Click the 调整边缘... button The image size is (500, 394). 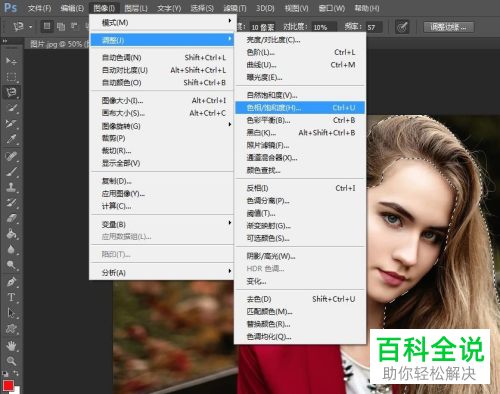tap(449, 27)
